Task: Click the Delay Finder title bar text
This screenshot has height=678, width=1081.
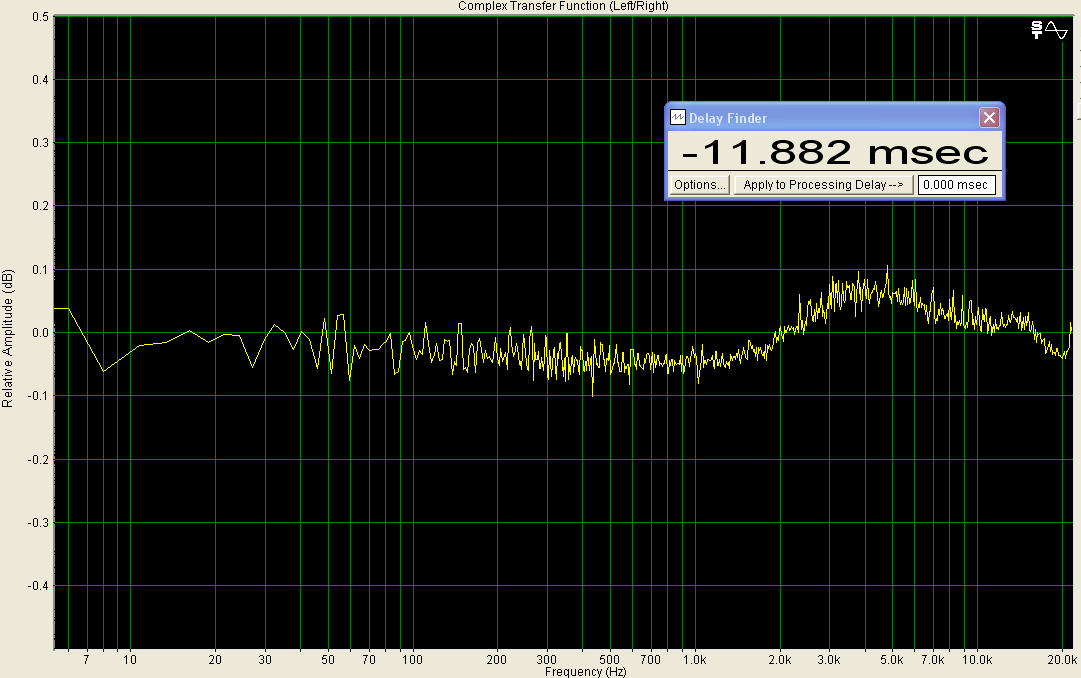Action: (x=728, y=118)
